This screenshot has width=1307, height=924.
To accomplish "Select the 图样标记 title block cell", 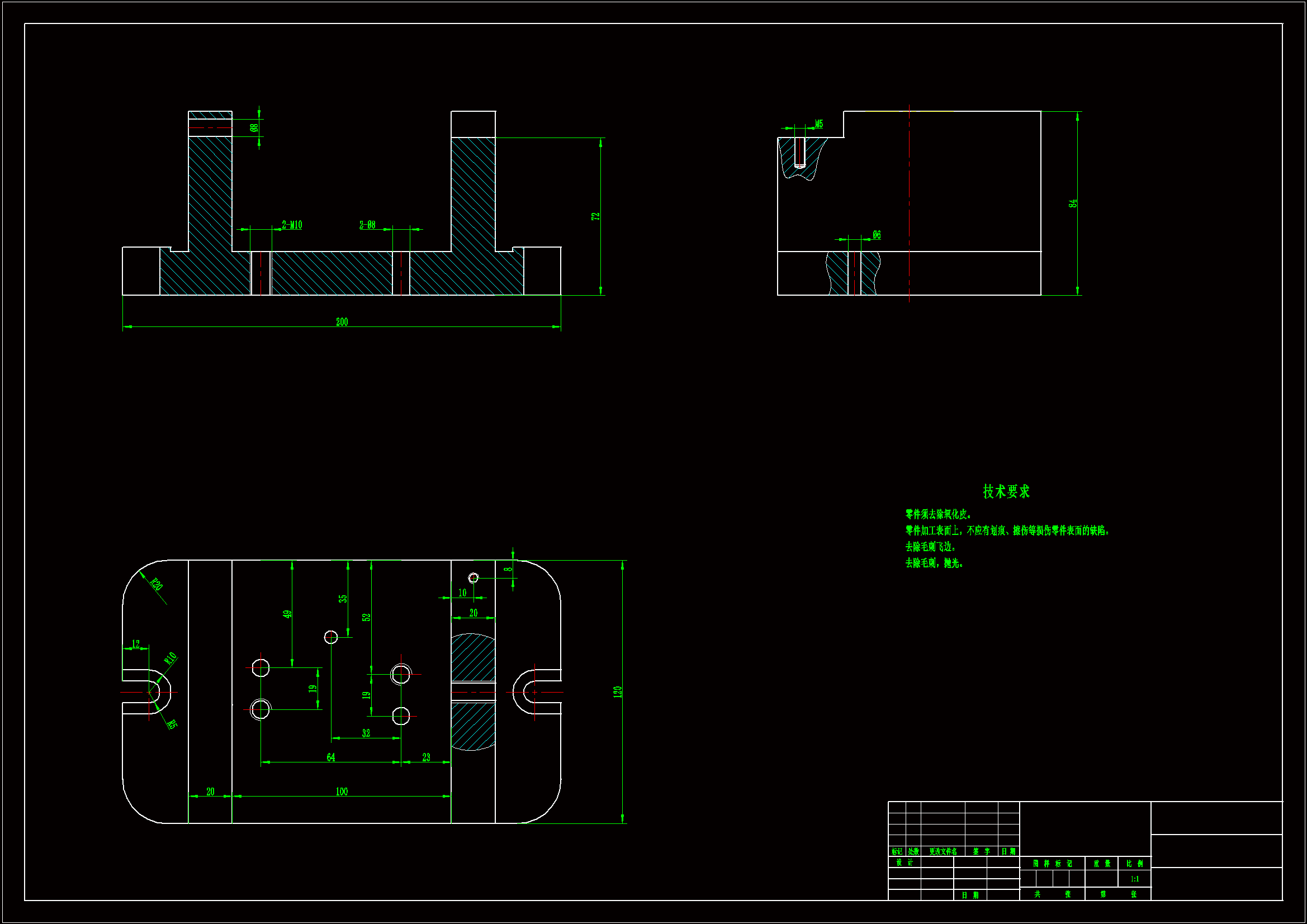I will tap(1052, 864).
